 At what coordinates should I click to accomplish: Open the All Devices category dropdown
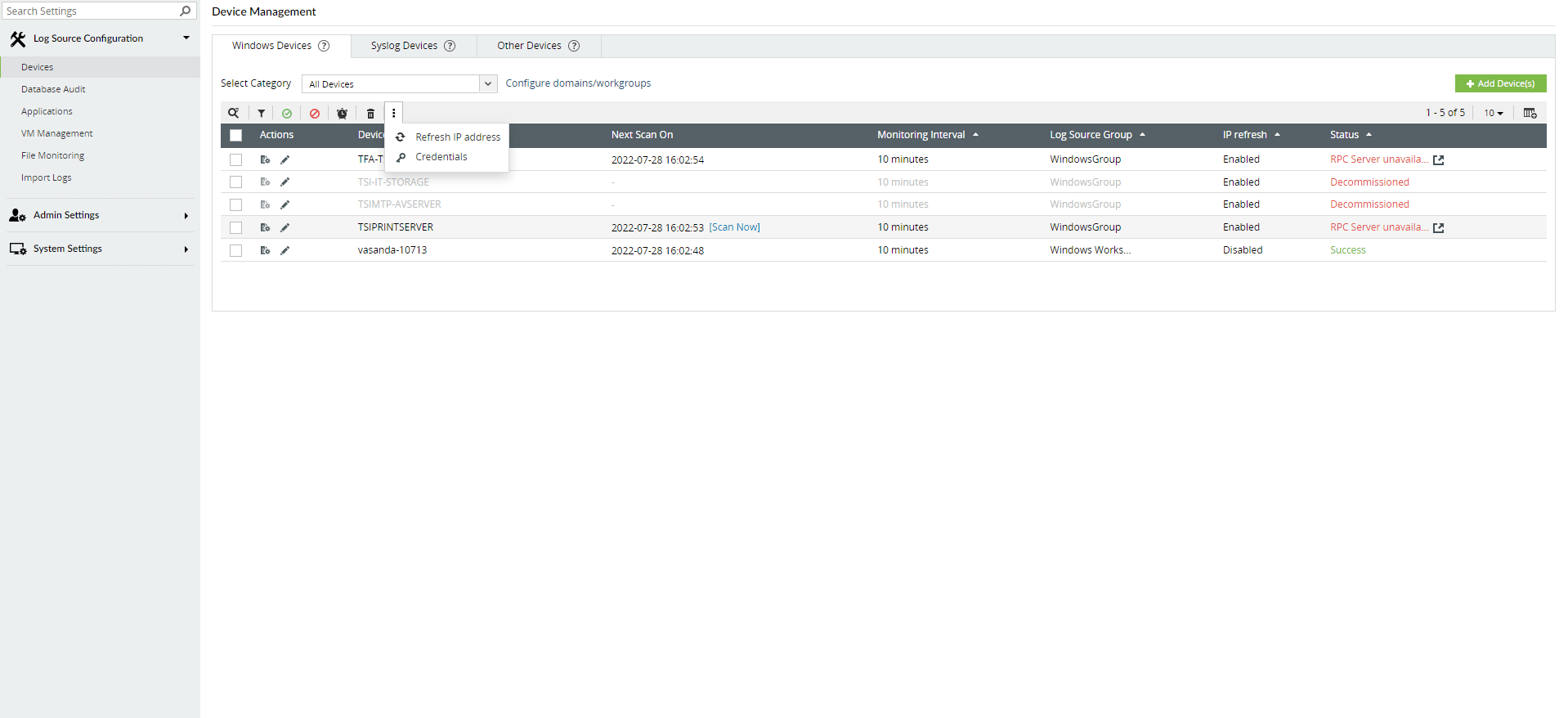pyautogui.click(x=399, y=83)
